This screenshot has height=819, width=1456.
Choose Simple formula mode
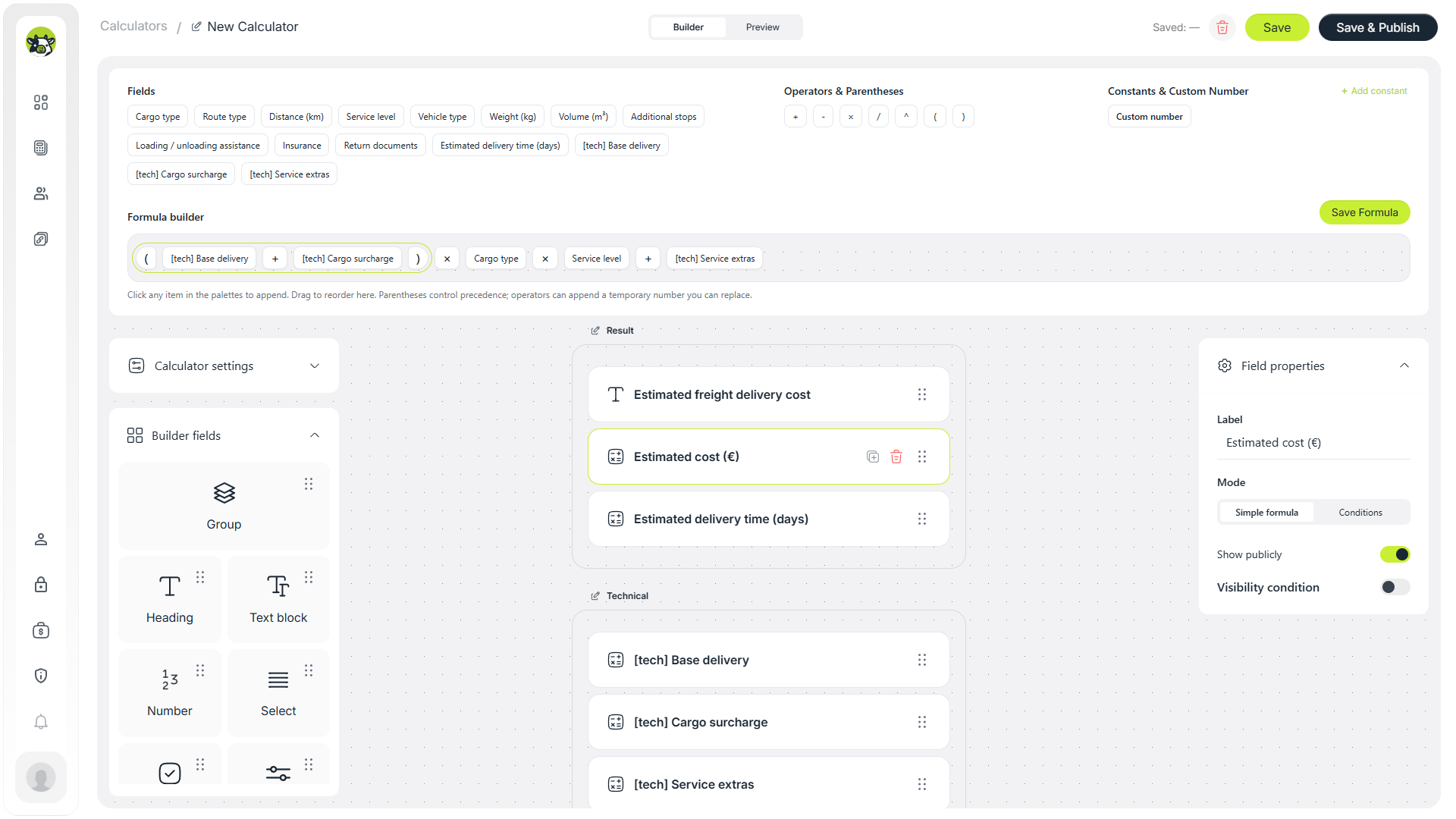(x=1266, y=513)
